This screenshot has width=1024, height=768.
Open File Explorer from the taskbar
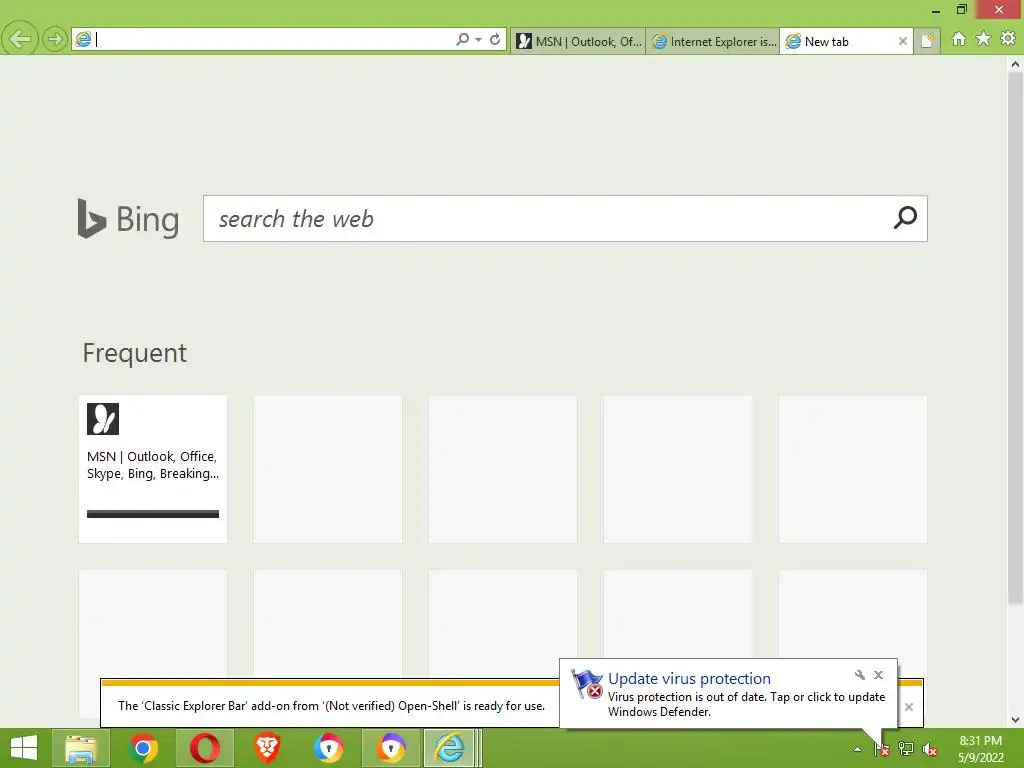[81, 748]
